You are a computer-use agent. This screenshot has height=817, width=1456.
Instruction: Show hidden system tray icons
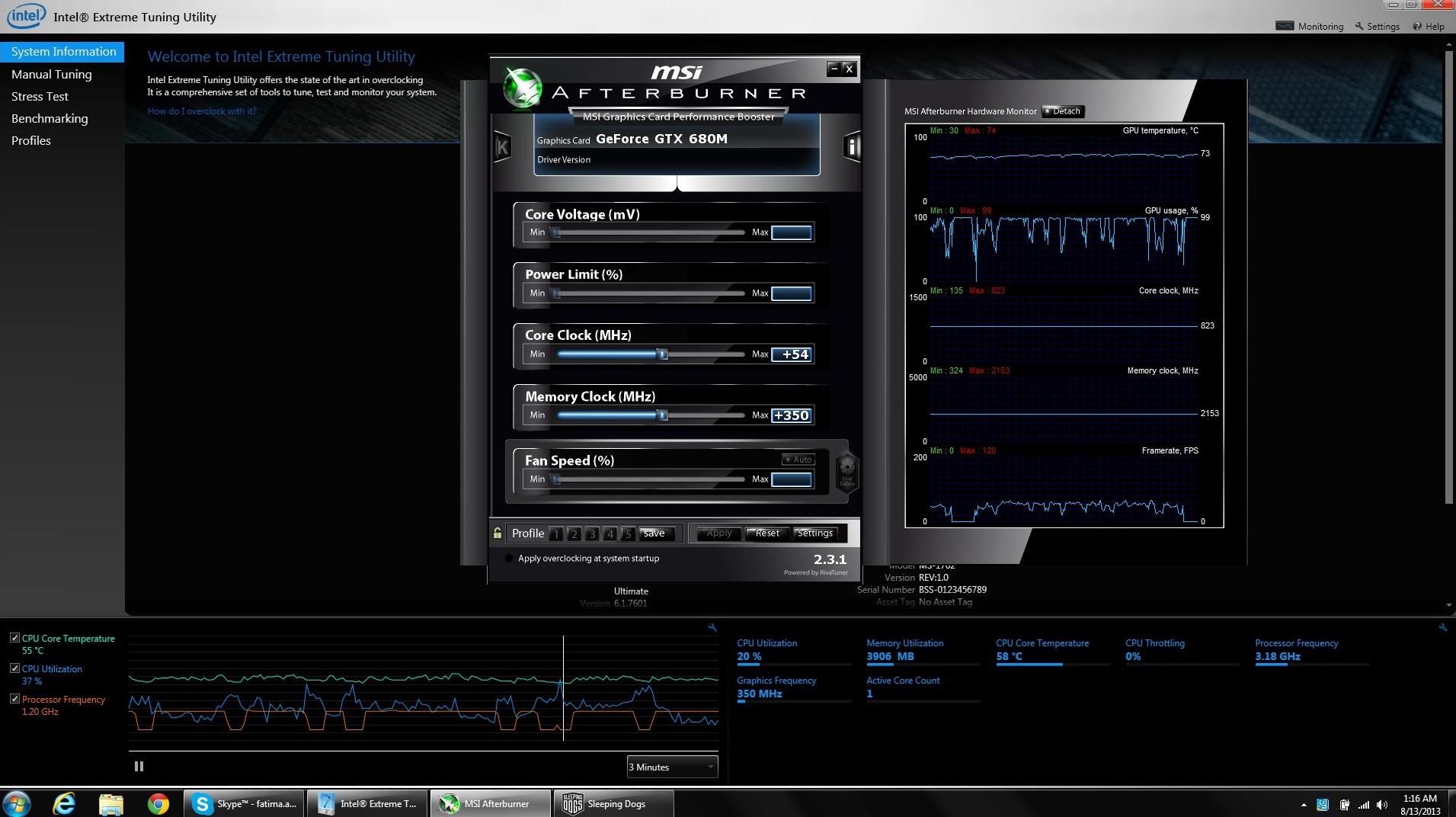1304,805
